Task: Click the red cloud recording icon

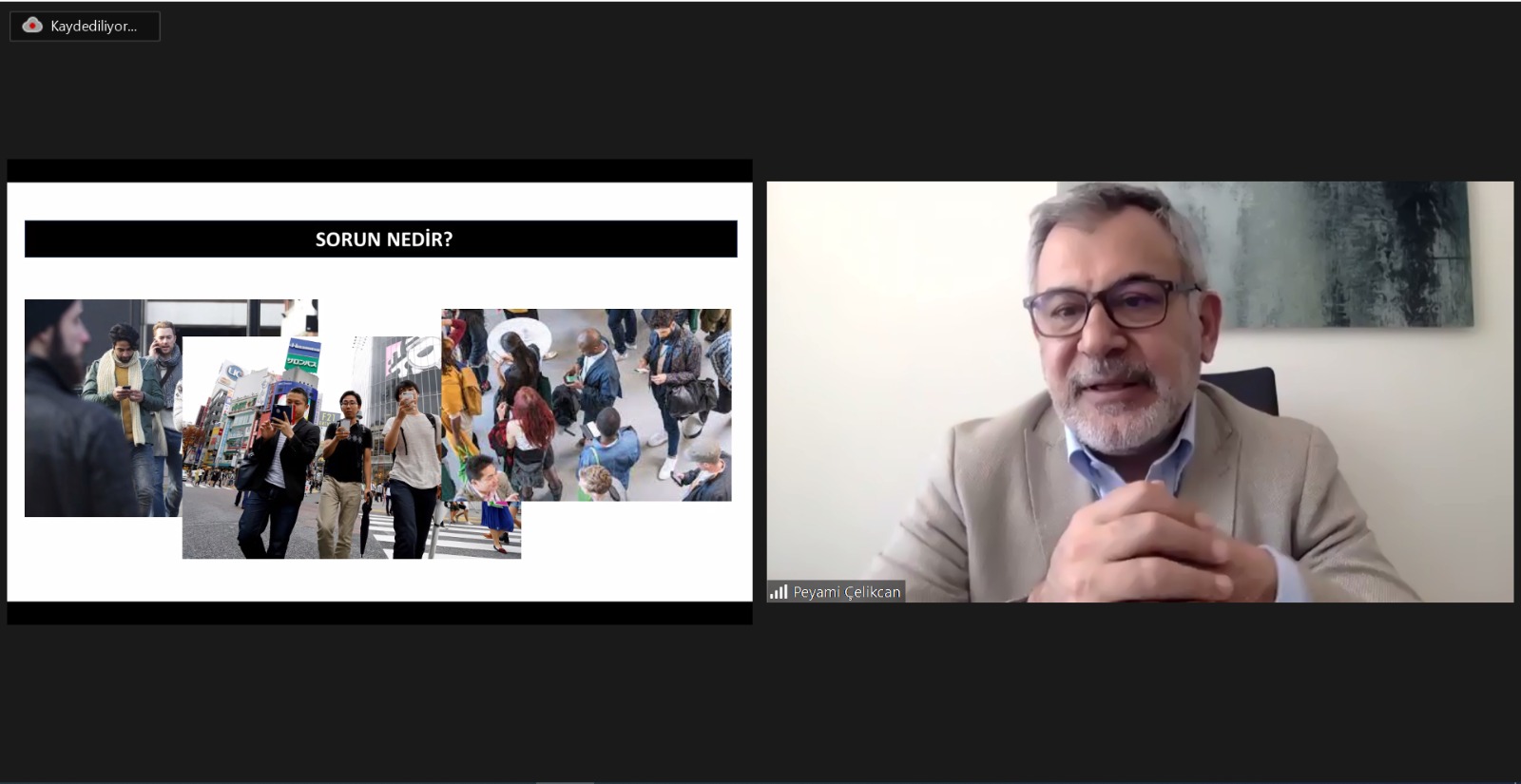Action: [x=32, y=26]
